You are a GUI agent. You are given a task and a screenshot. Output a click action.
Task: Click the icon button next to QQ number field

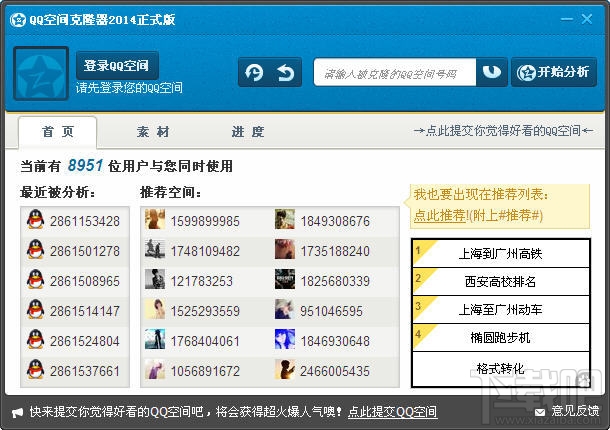[492, 72]
